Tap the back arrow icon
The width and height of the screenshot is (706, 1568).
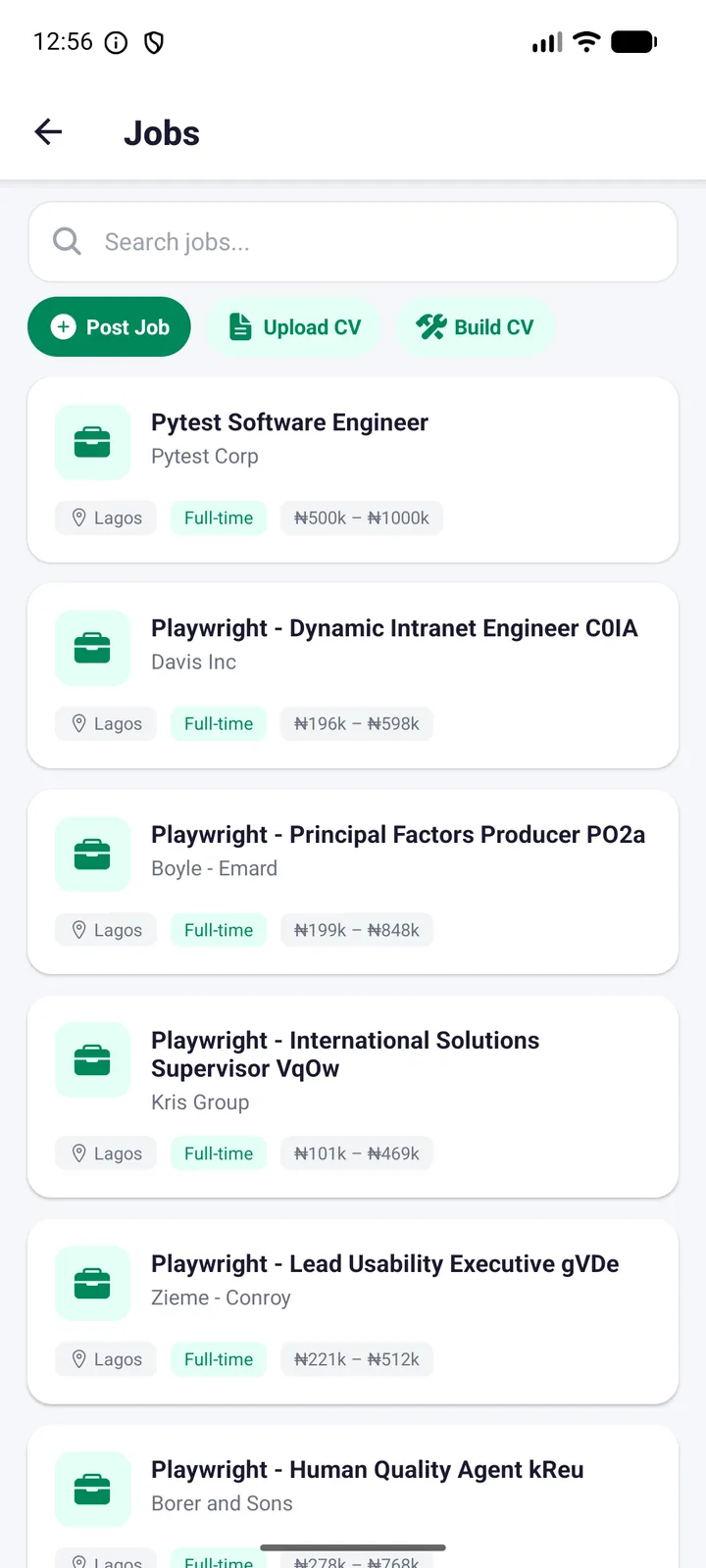pos(48,132)
